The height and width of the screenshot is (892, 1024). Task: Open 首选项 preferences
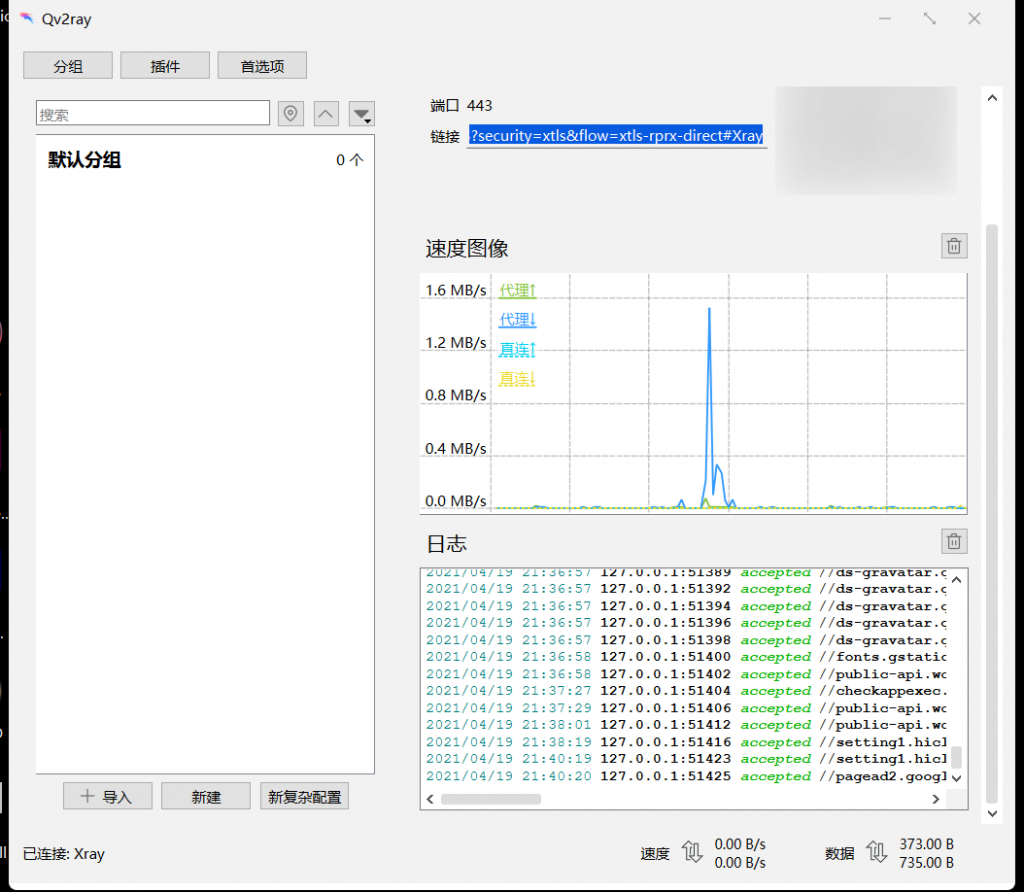[x=262, y=66]
